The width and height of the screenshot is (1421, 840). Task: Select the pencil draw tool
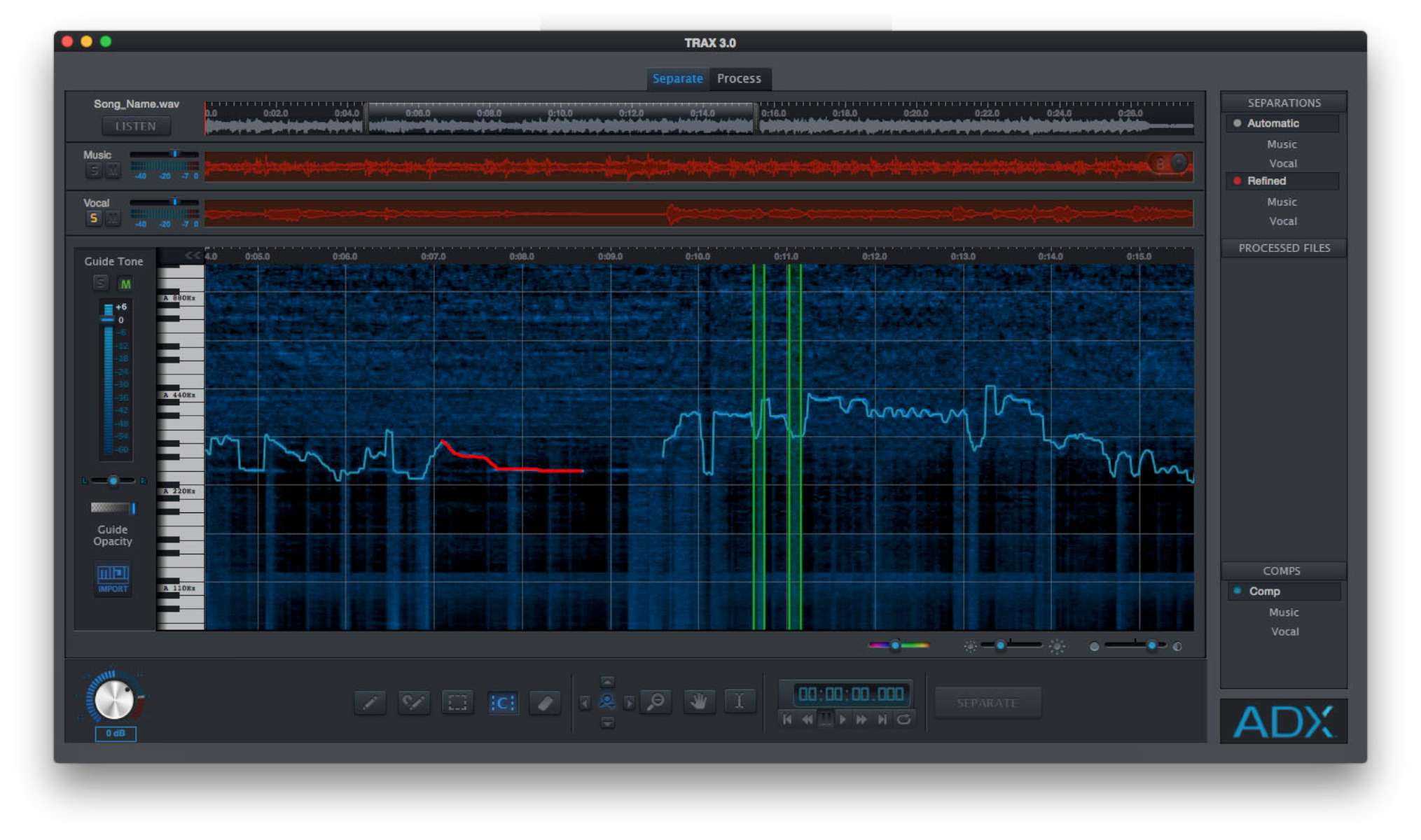click(370, 702)
